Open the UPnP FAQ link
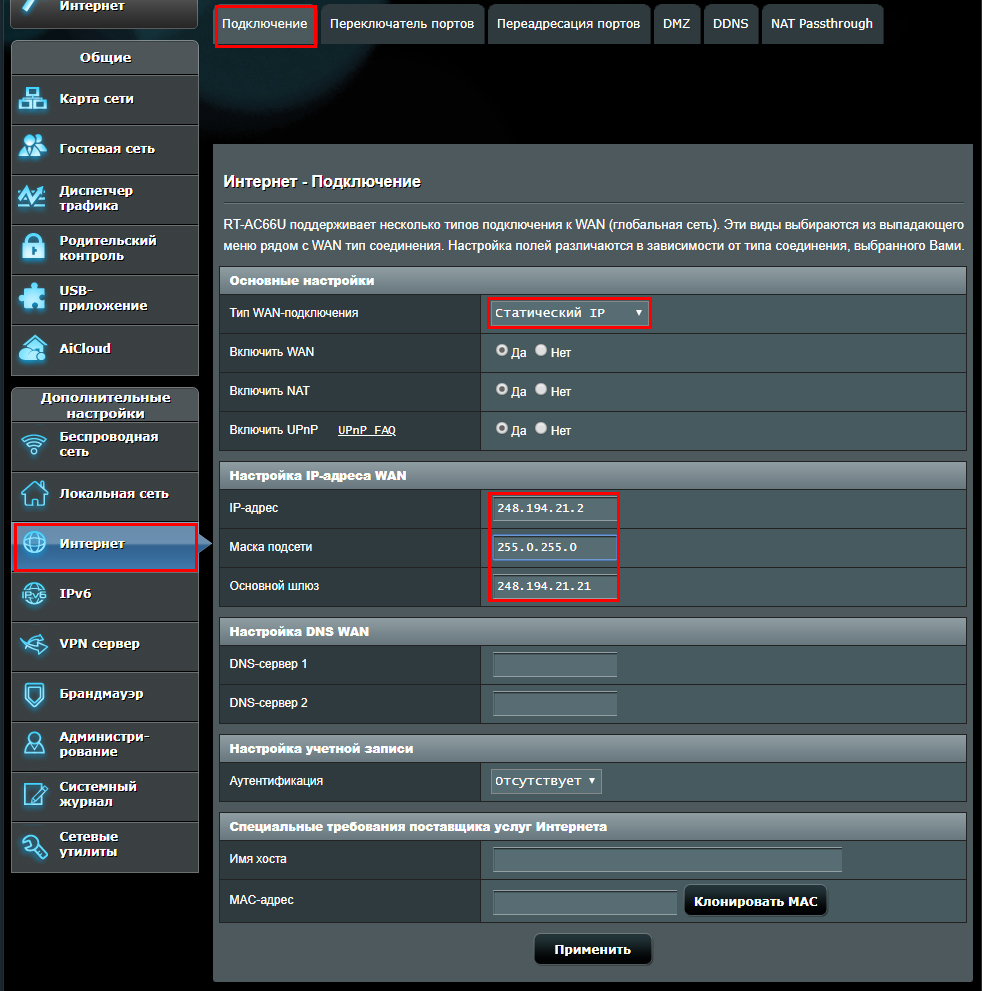The width and height of the screenshot is (982, 991). (x=366, y=430)
